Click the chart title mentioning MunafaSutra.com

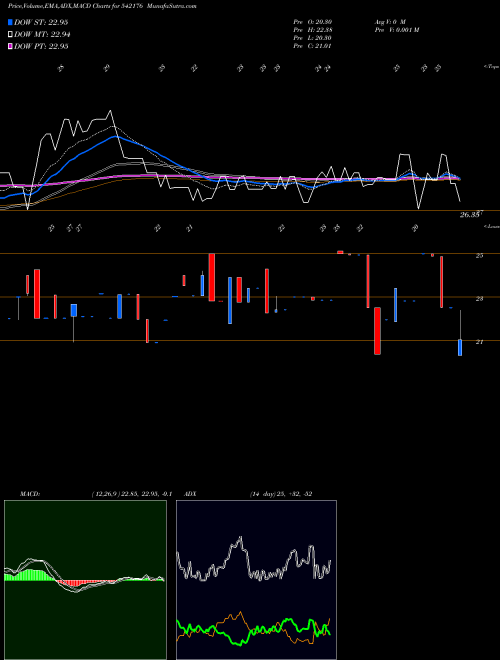102,6
